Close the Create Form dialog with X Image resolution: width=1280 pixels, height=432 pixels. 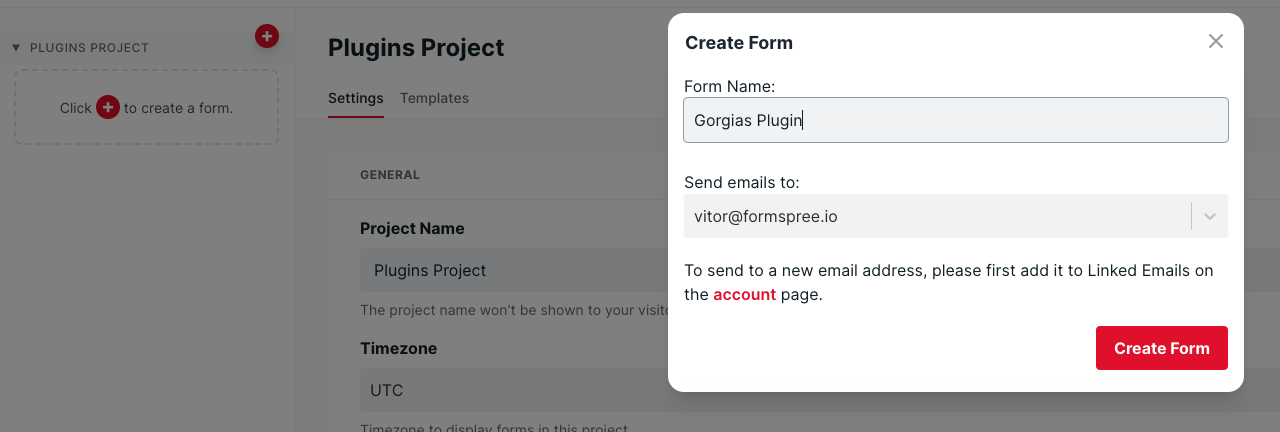1215,41
